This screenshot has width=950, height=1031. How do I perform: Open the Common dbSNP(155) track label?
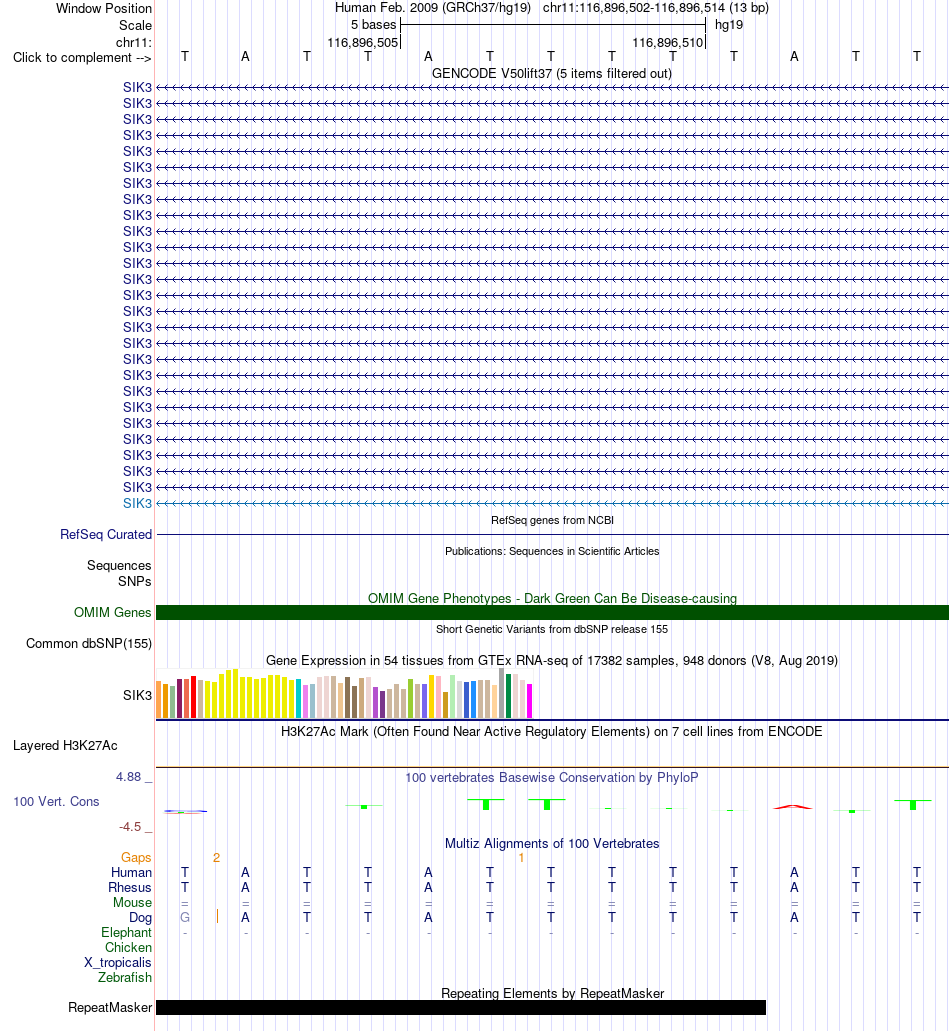89,643
